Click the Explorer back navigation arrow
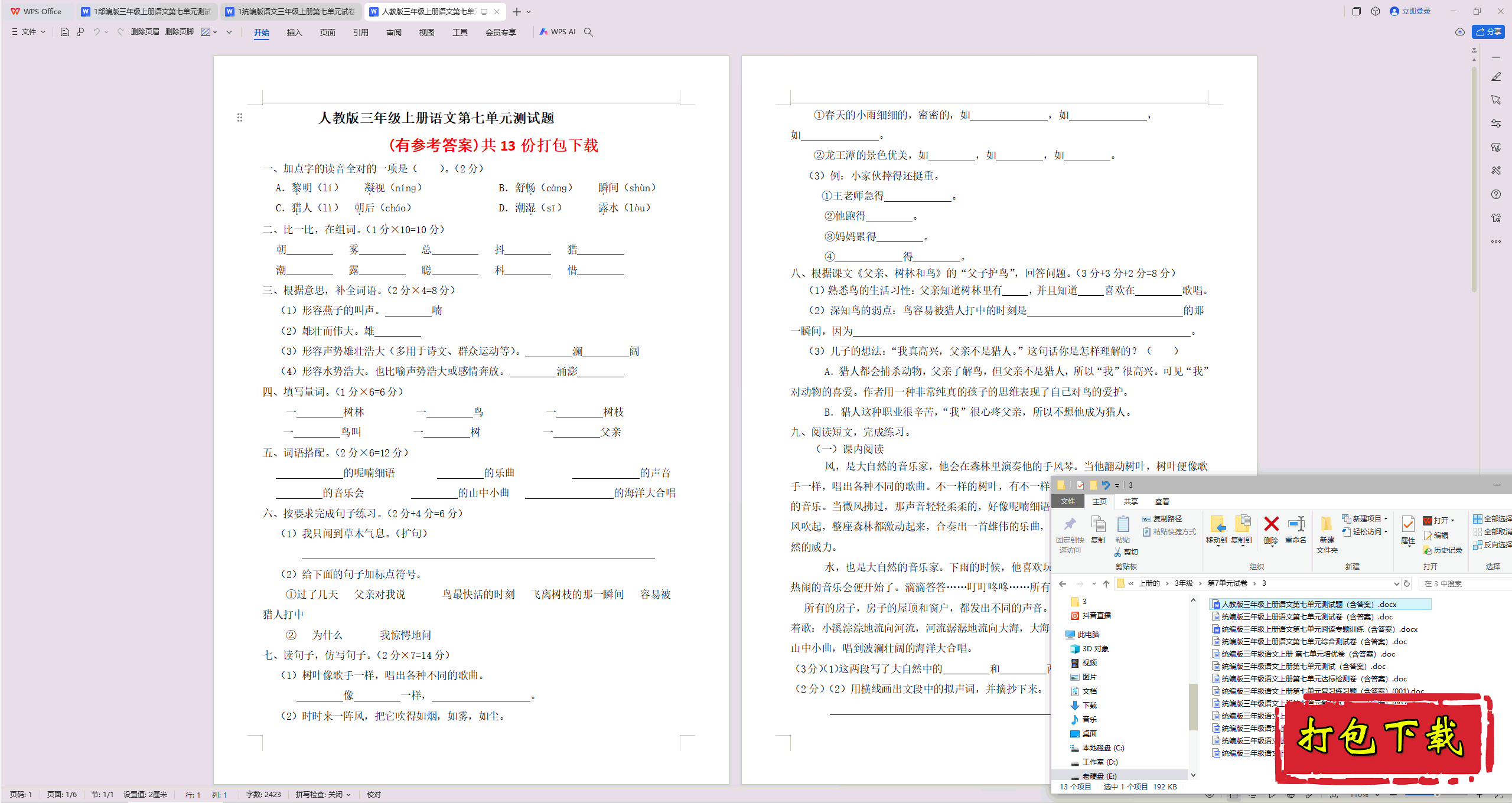Viewport: 1512px width, 803px height. coord(1063,584)
